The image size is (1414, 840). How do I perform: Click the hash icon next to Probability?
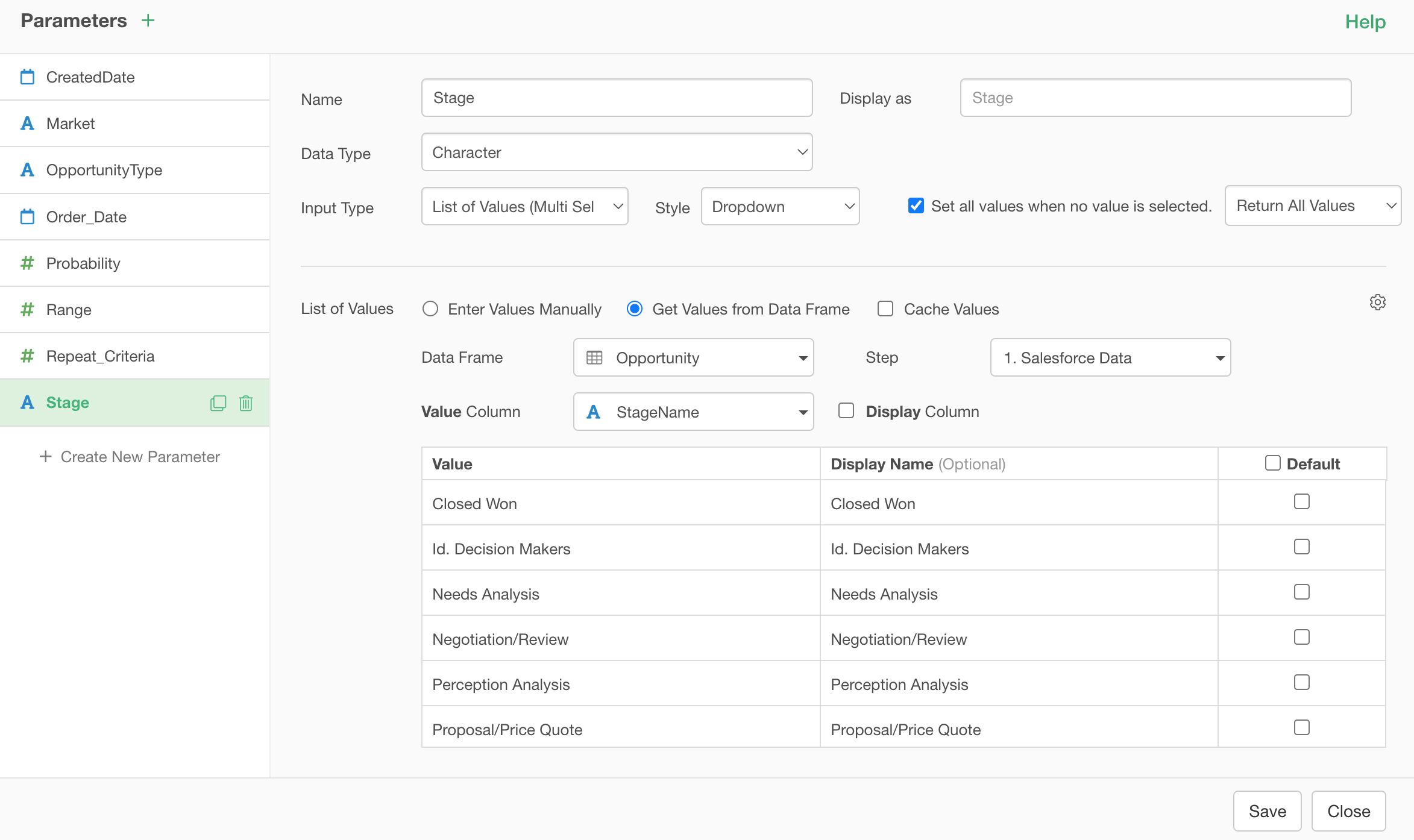click(x=27, y=263)
